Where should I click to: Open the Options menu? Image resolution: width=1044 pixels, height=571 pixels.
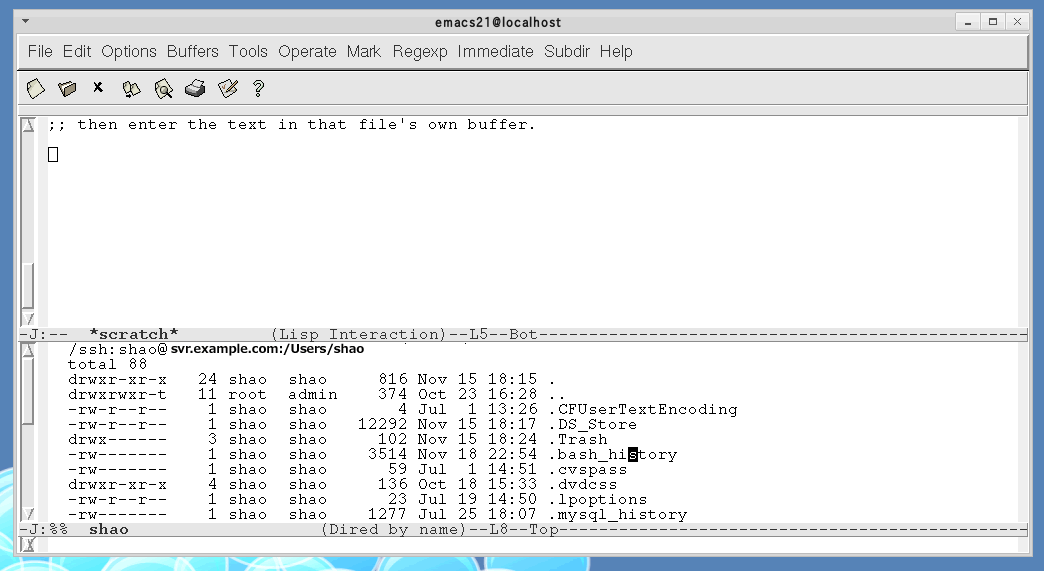[129, 51]
